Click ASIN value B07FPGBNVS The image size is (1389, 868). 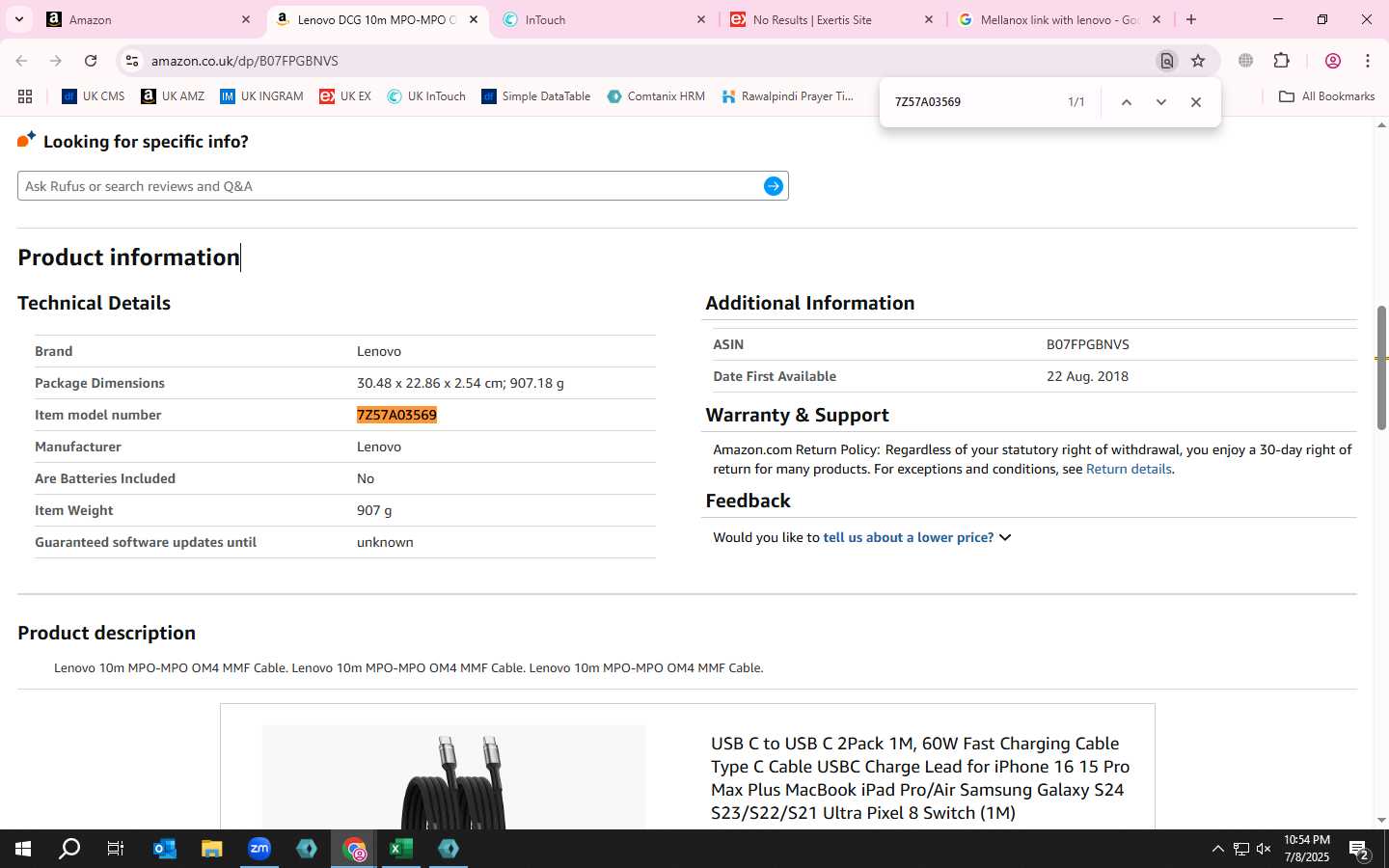1087,344
